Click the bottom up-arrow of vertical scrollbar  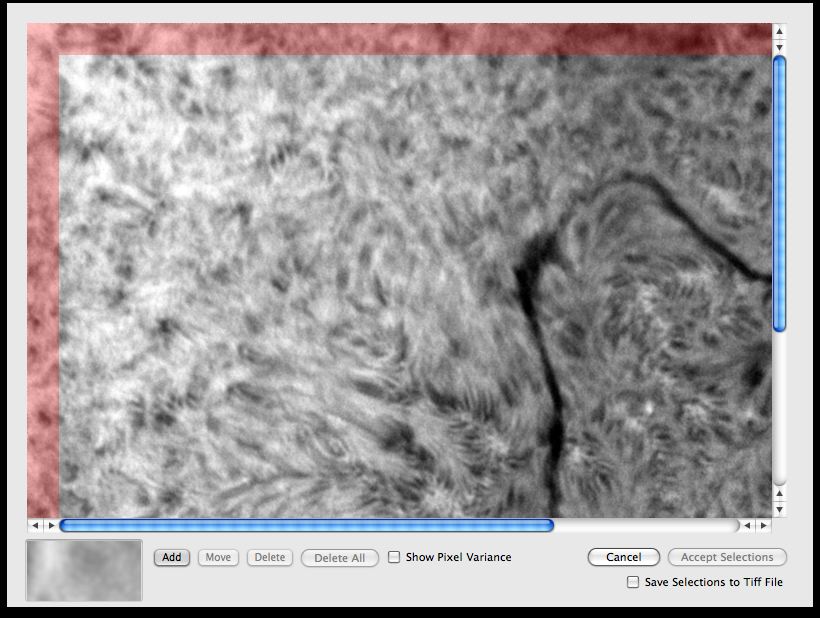point(779,493)
